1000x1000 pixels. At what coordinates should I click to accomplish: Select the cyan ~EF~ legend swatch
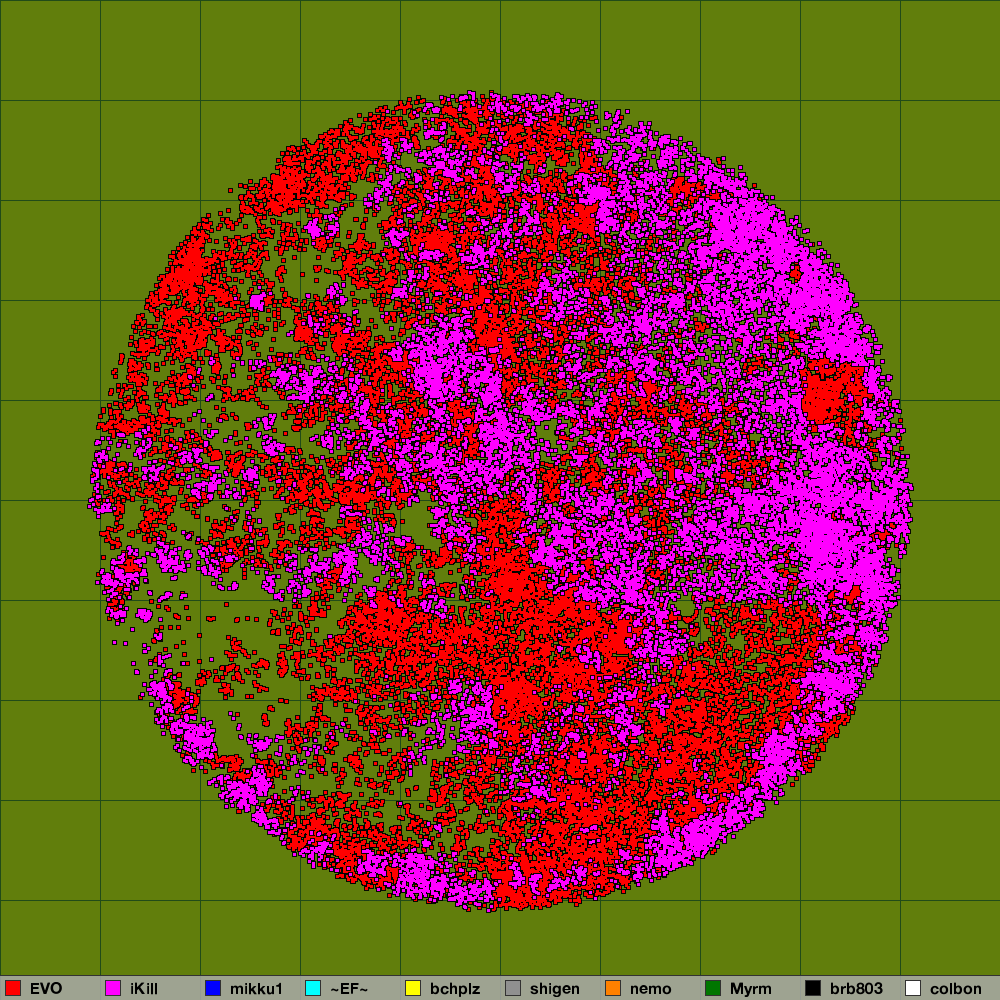pyautogui.click(x=313, y=988)
